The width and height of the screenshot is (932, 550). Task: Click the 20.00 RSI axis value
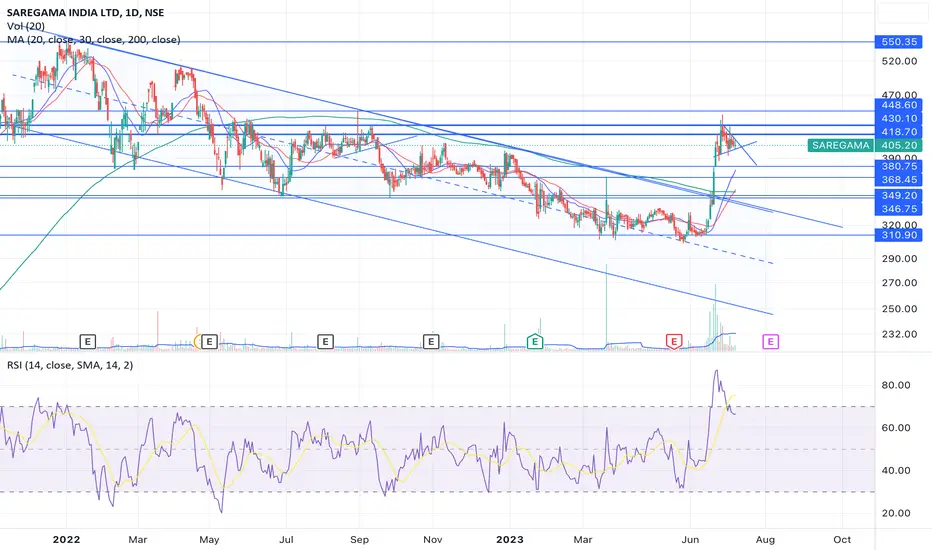point(896,513)
